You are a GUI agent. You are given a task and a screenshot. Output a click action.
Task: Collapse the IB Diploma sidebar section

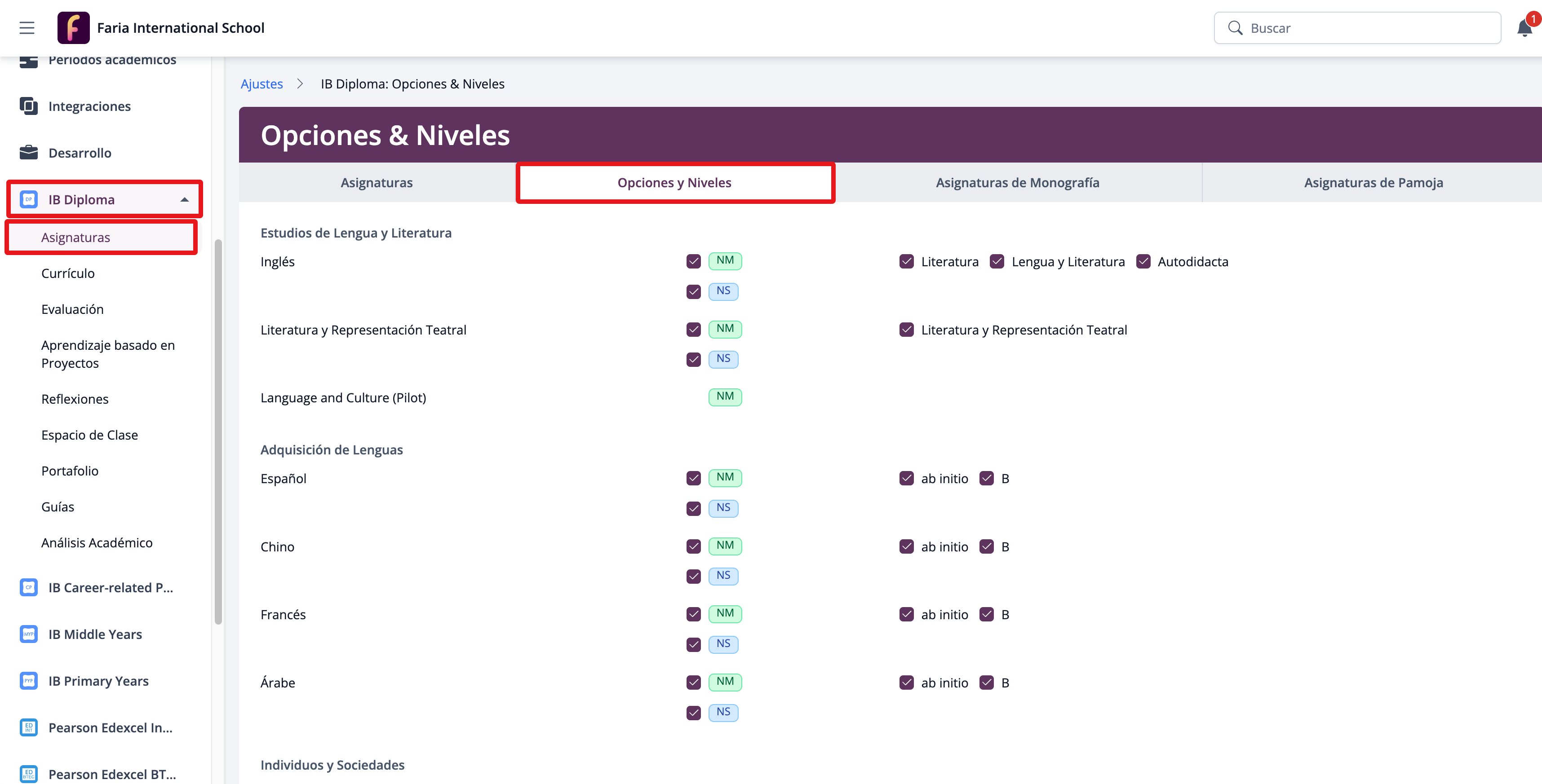(184, 200)
